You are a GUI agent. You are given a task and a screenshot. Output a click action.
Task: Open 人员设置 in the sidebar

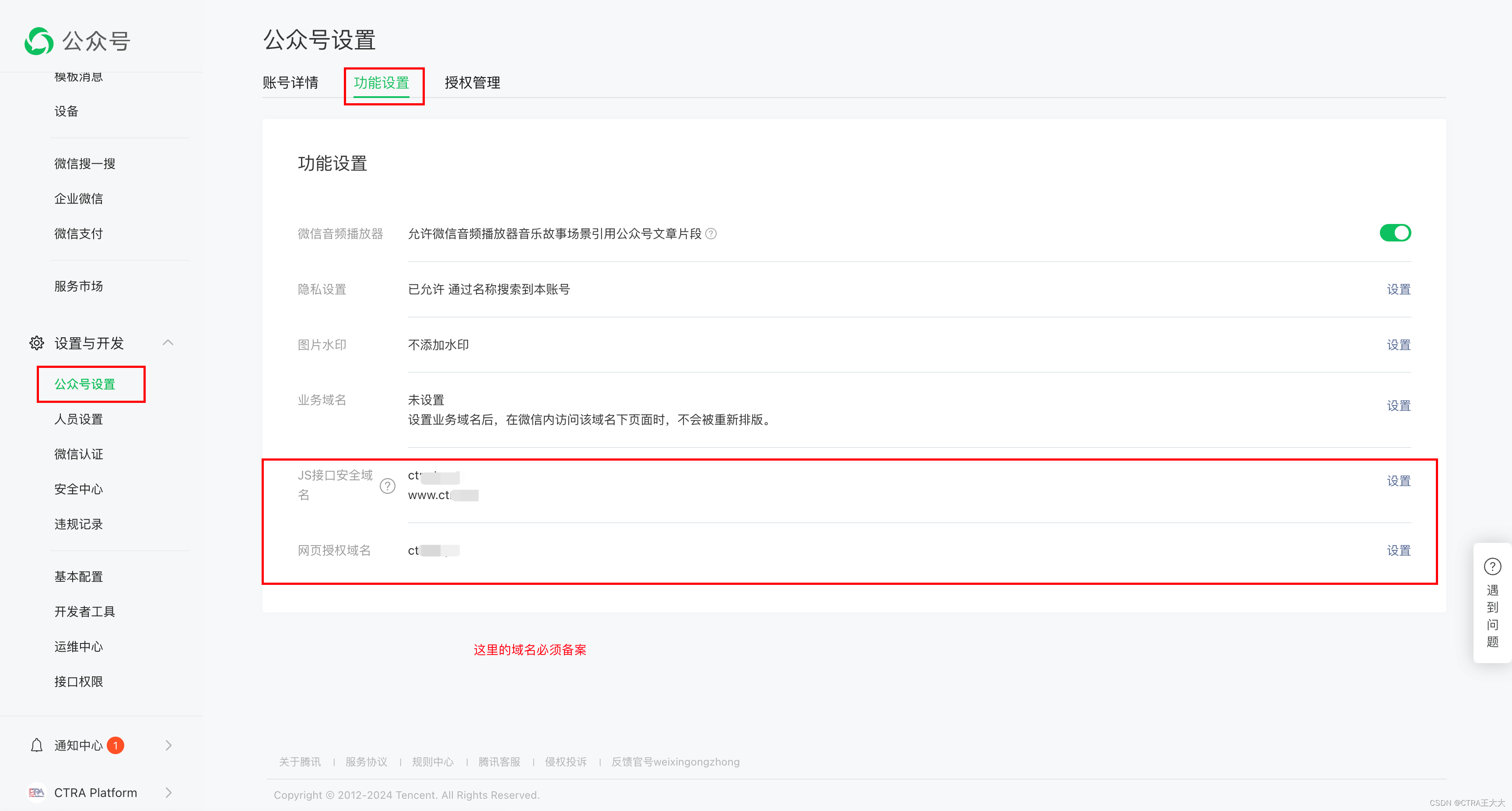pos(79,419)
